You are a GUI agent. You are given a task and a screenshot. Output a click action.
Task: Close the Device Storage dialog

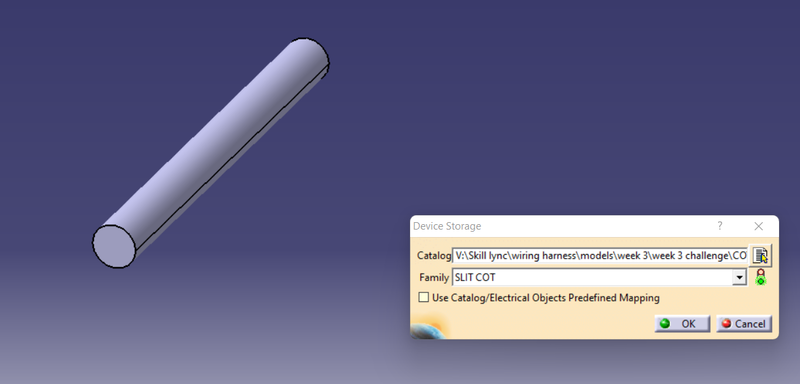[759, 226]
